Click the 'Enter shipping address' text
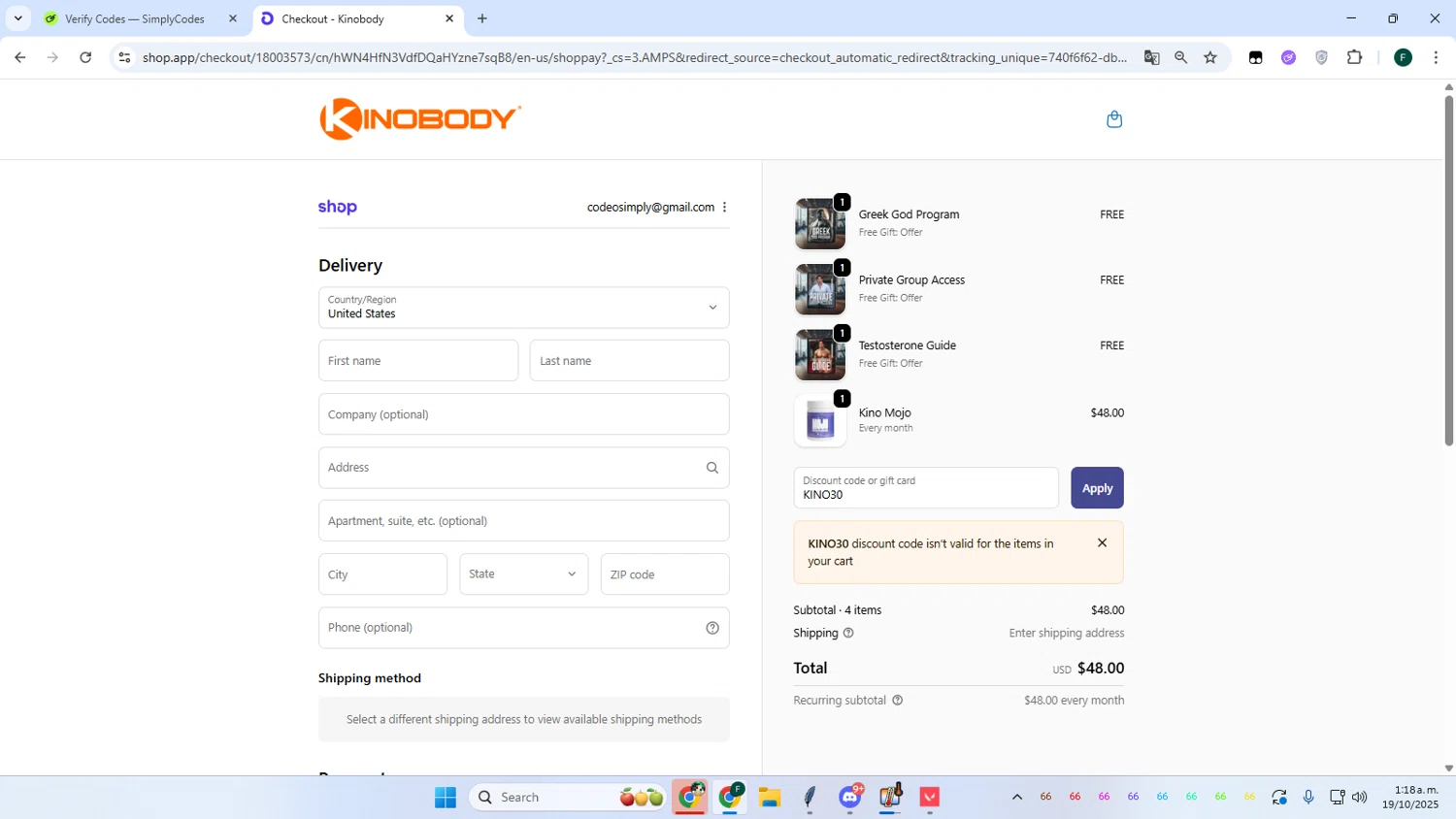This screenshot has width=1456, height=819. (x=1067, y=633)
